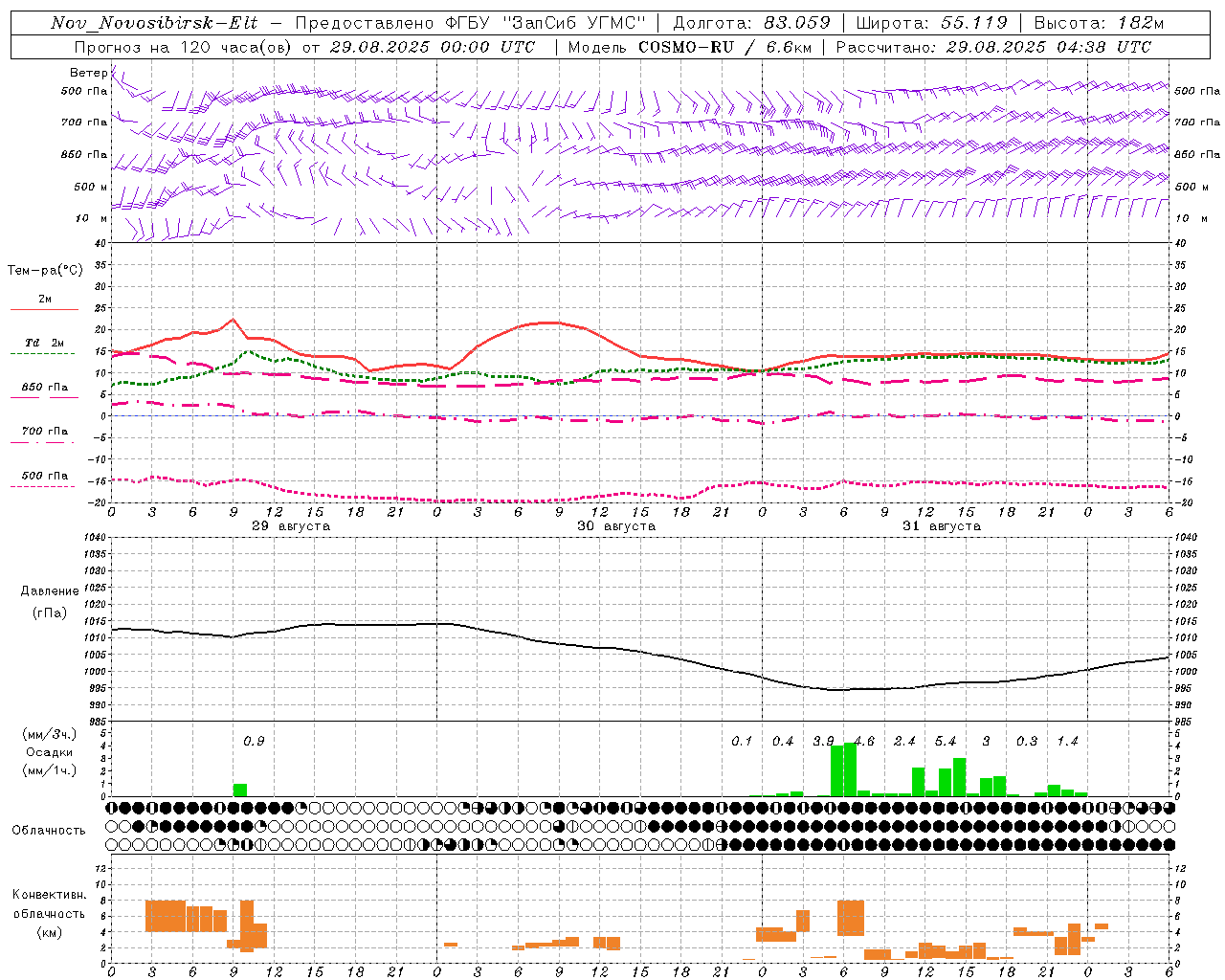This screenshot has width=1225, height=980.
Task: Click the Тем-ра(°C) axis title
Action: click(45, 271)
